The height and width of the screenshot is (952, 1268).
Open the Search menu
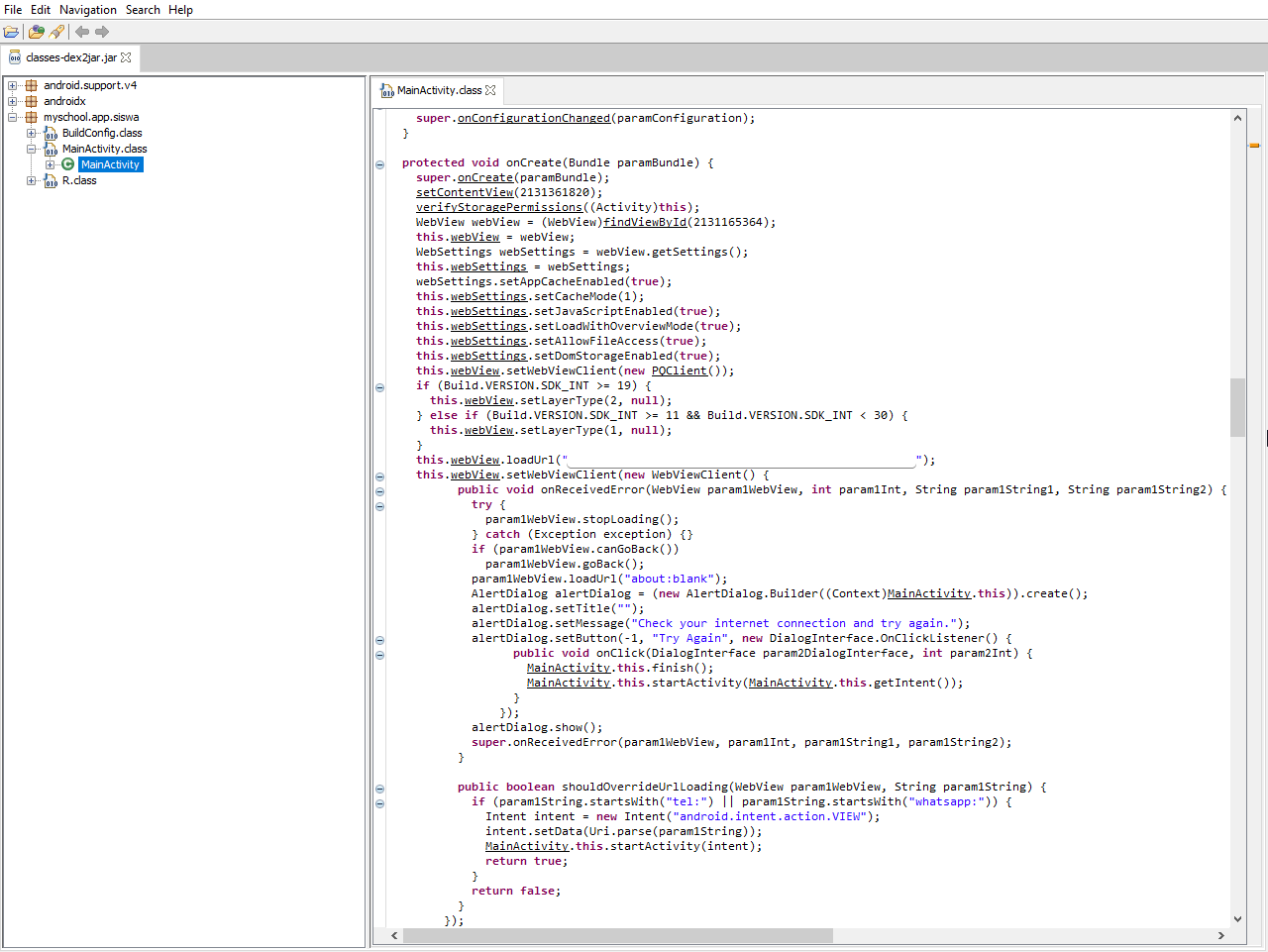tap(143, 10)
